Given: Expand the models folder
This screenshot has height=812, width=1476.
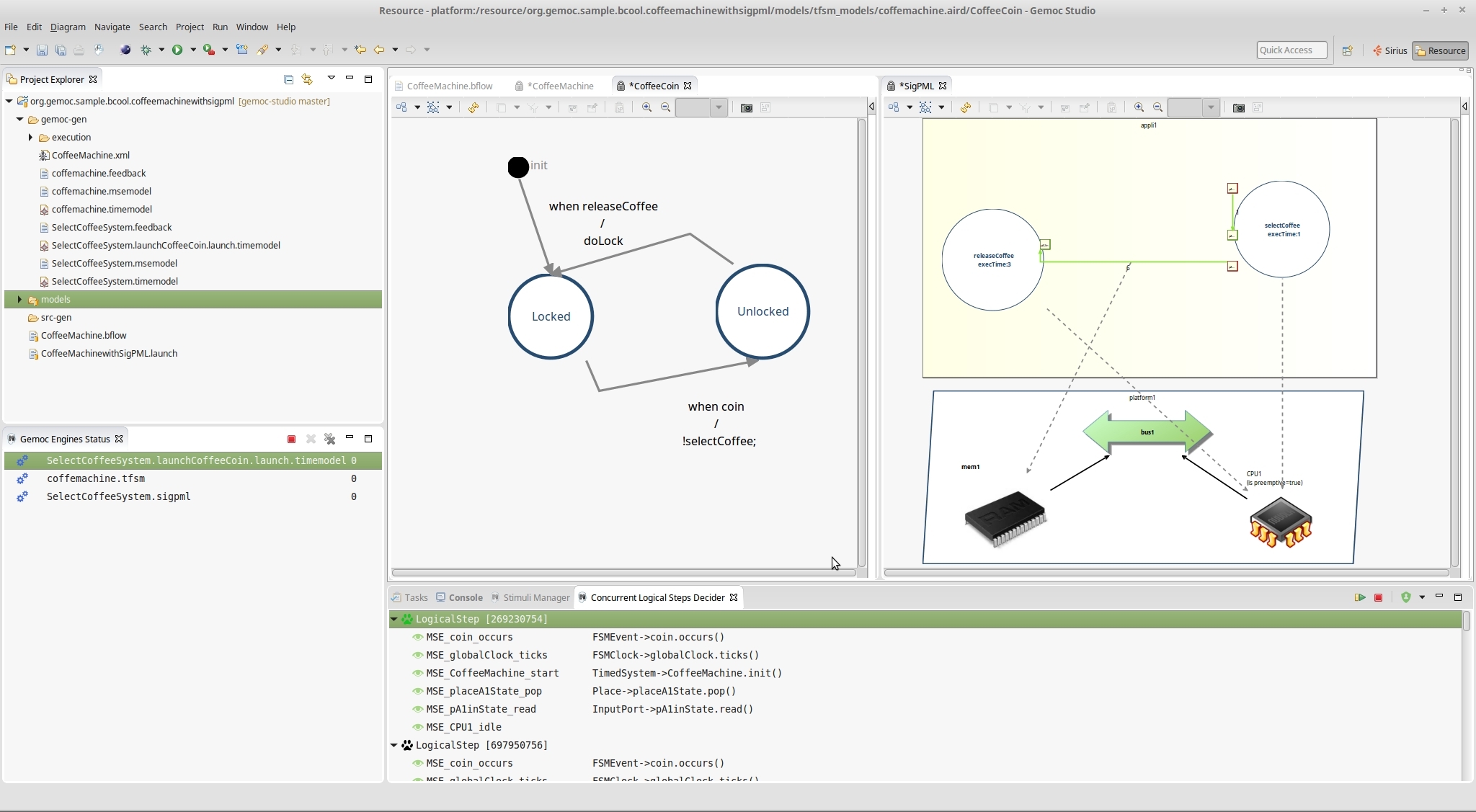Looking at the screenshot, I should coord(19,299).
